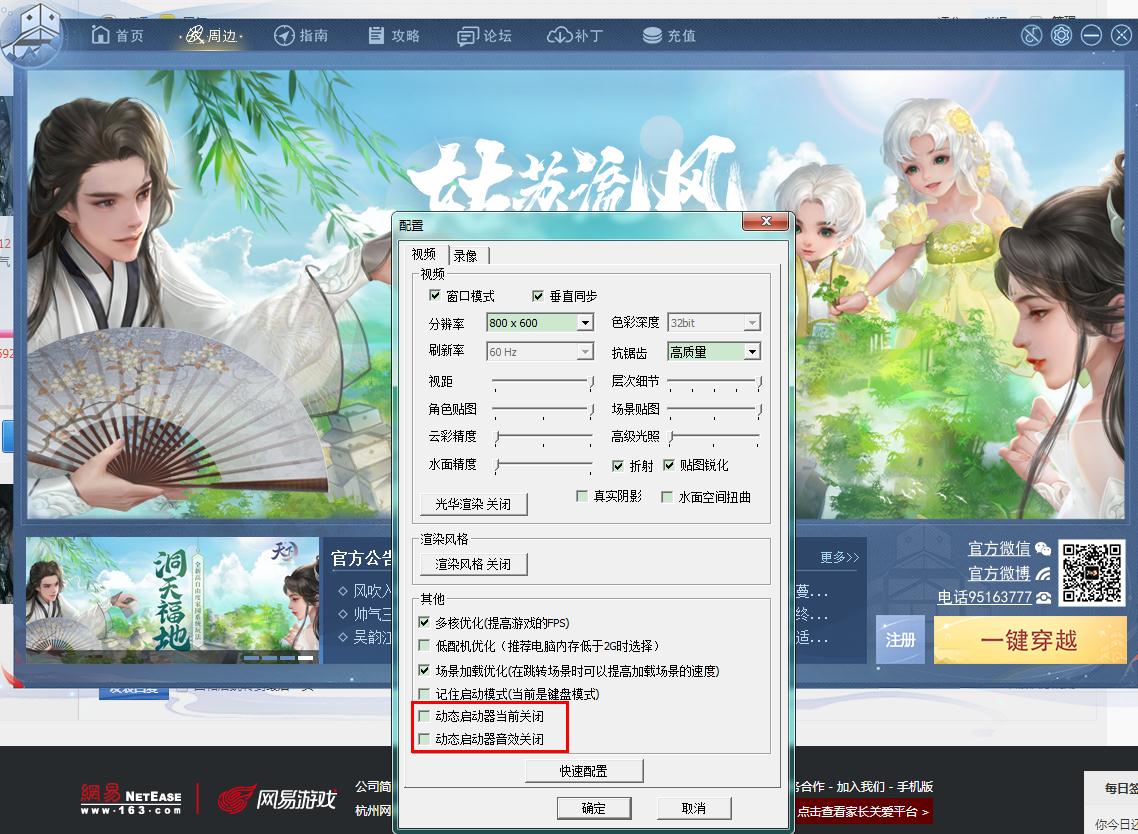Click the WeChat icon beside 官方微信
Viewport: 1138px width, 834px height.
click(x=1043, y=549)
